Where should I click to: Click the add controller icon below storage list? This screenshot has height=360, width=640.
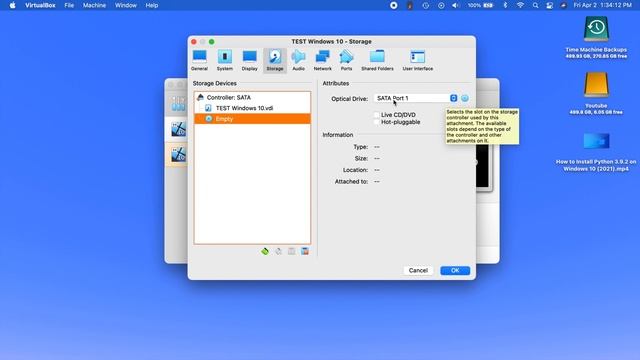(265, 251)
